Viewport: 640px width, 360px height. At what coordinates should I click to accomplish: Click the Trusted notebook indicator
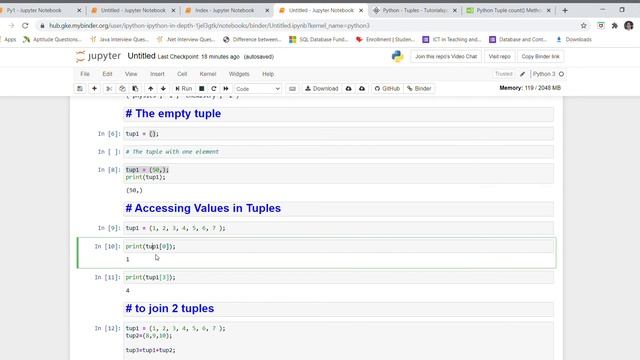click(504, 74)
